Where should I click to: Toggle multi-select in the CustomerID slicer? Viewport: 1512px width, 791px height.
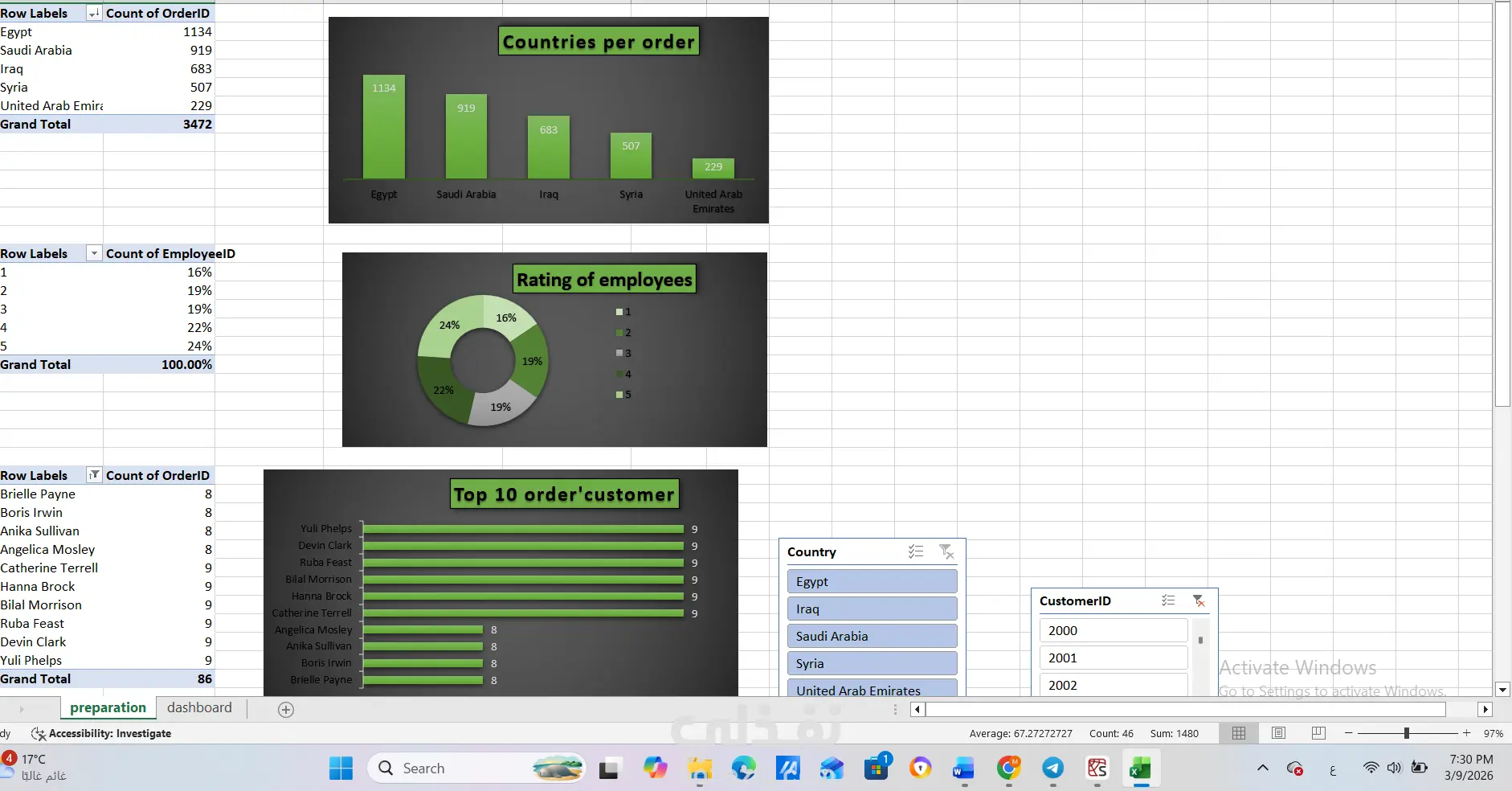click(x=1168, y=600)
